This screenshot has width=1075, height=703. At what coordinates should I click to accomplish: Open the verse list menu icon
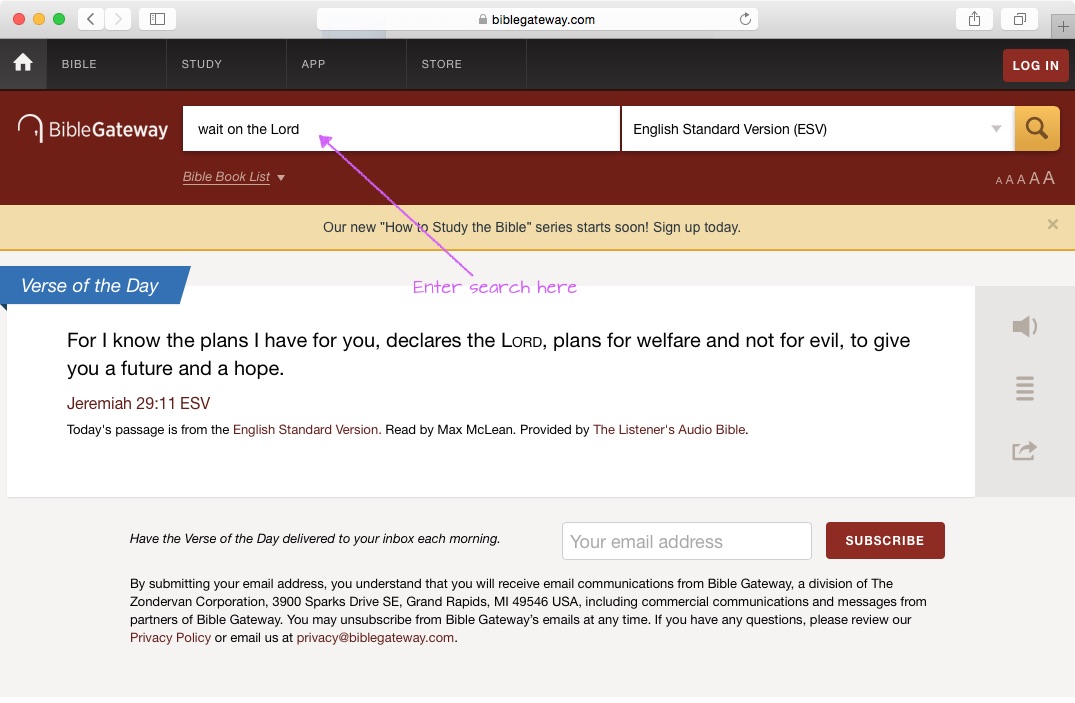[1024, 388]
